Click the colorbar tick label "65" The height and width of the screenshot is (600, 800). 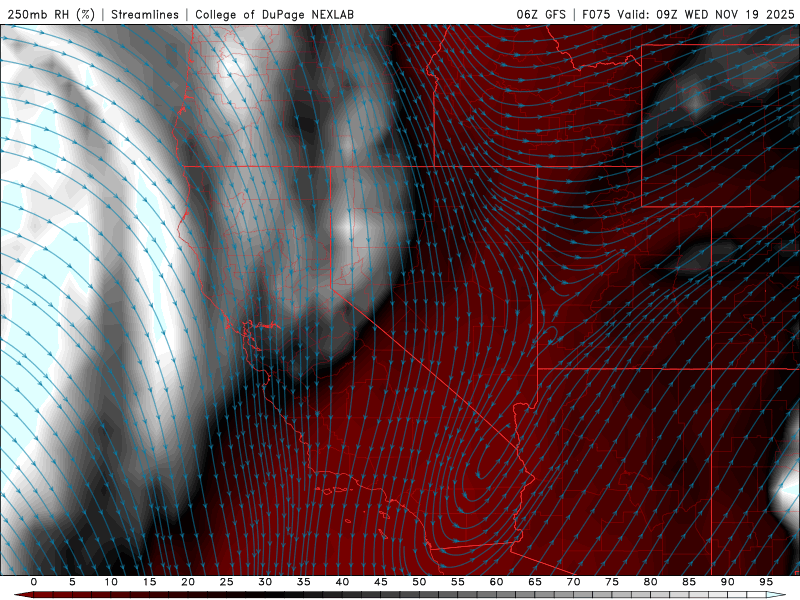(x=535, y=582)
